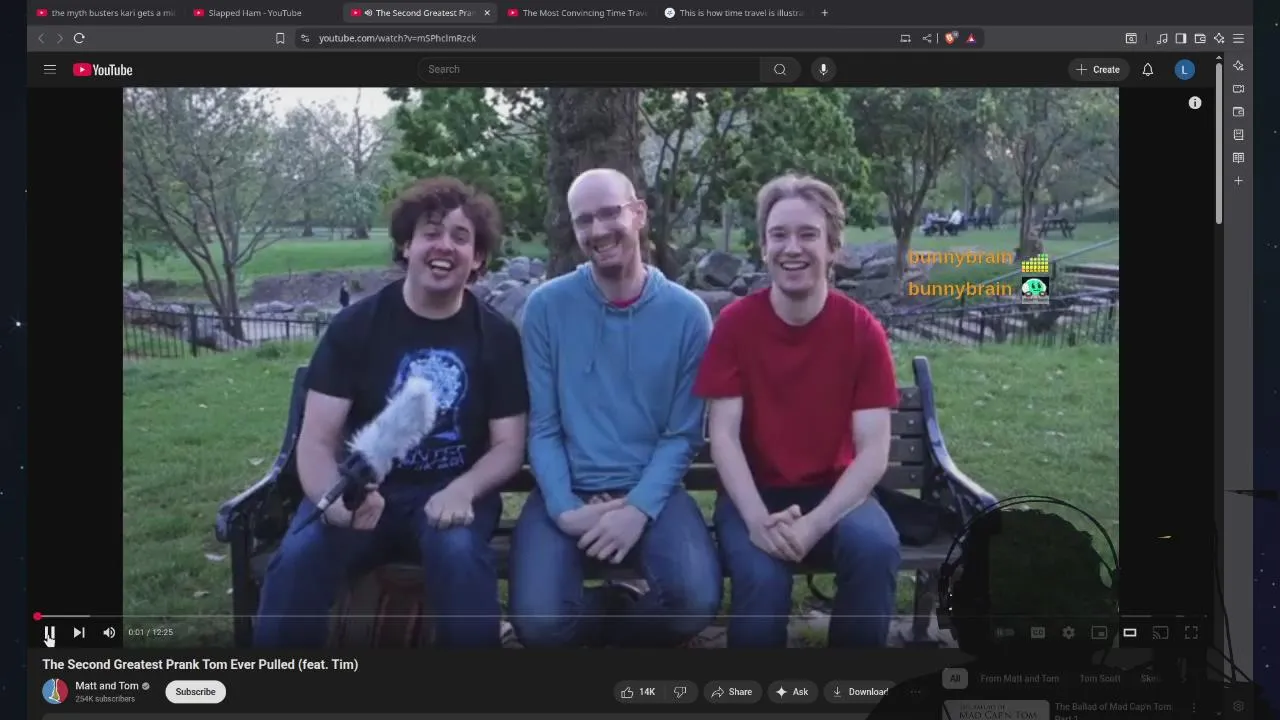Open Brave Rewards triangle icon
1280x720 pixels.
tap(970, 38)
